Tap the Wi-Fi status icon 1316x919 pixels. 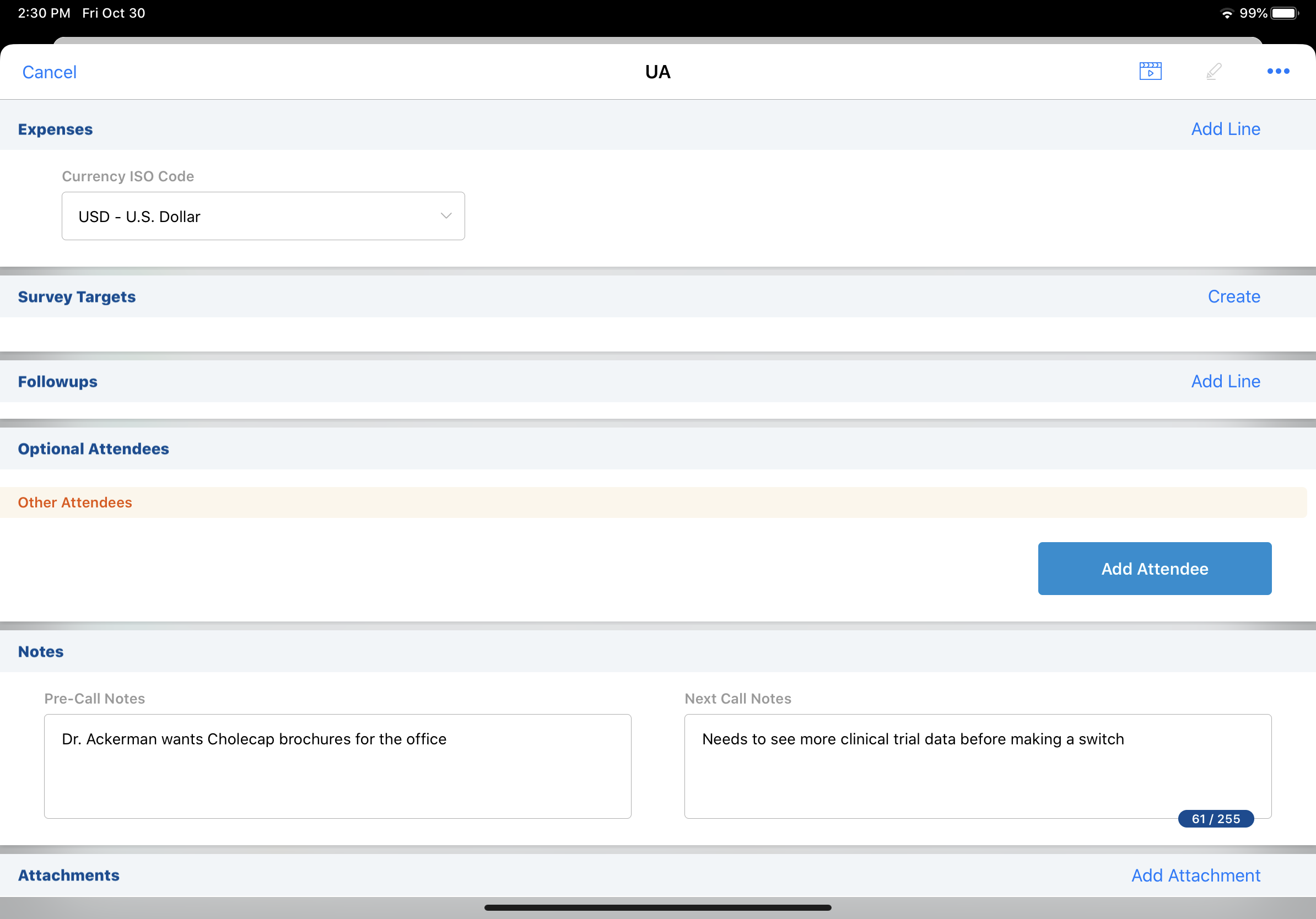tap(1227, 14)
